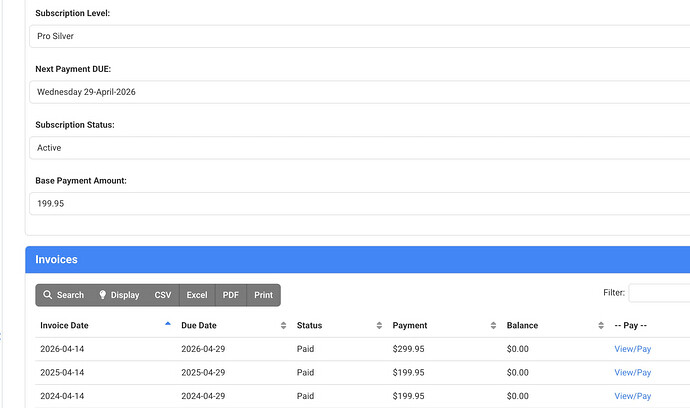
Task: Click the Search button in Invoices toolbar
Action: tap(63, 295)
